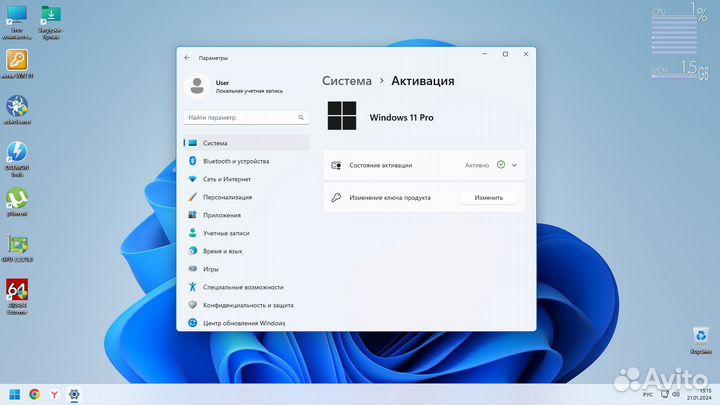Screen dimensions: 720x405
Task: Click the Изменить product key button
Action: point(489,197)
